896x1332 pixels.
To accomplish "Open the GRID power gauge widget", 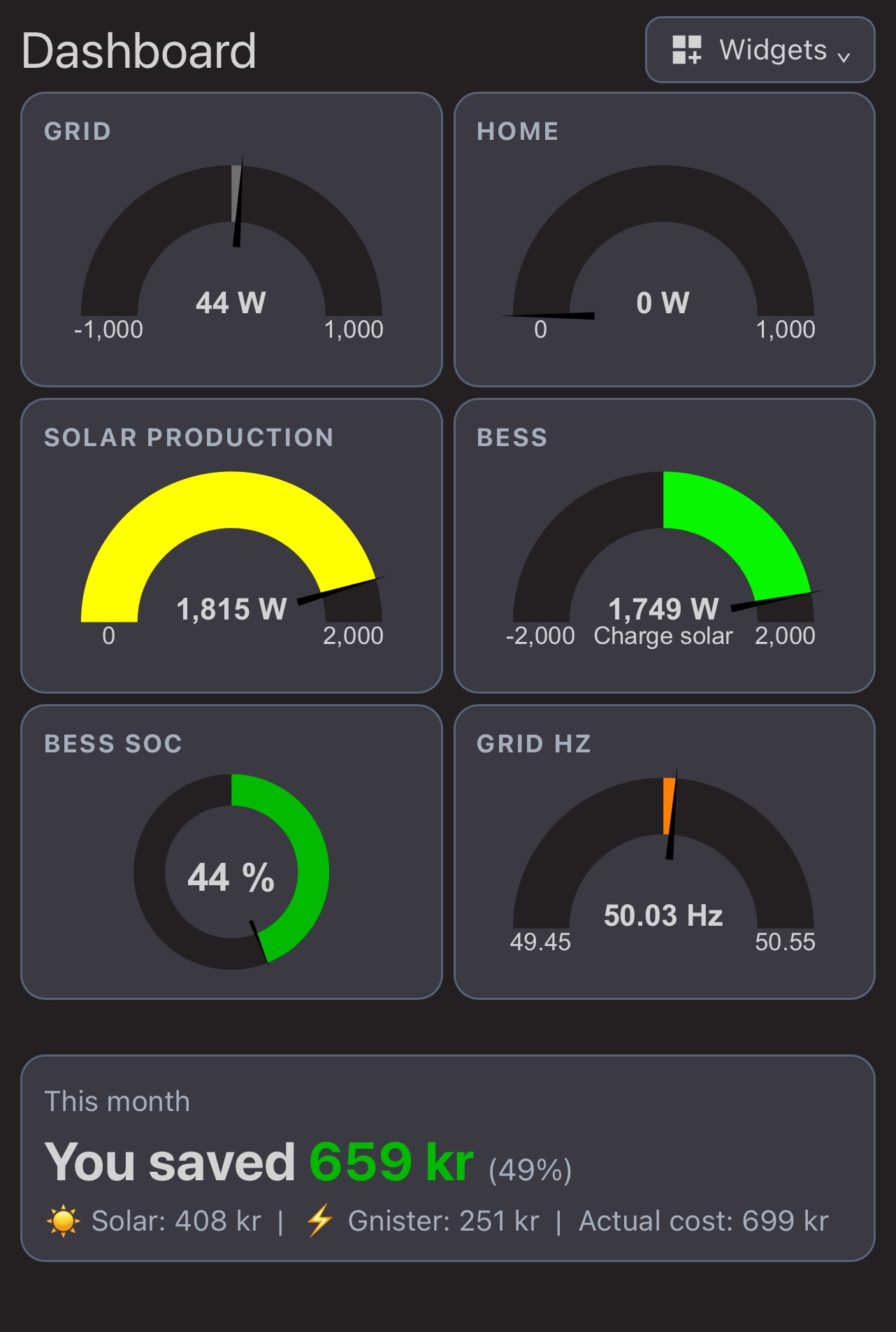I will click(231, 239).
